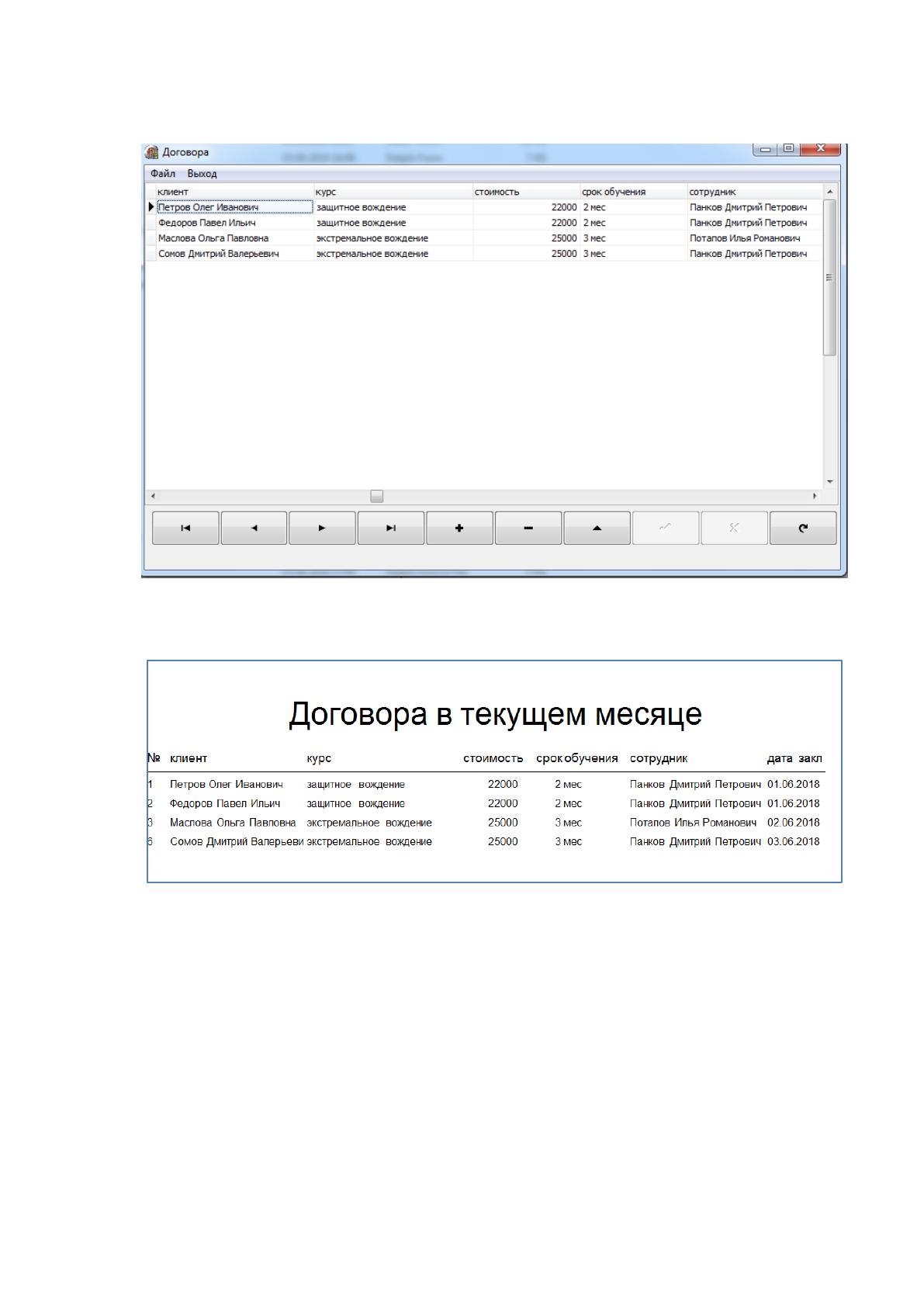The image size is (924, 1307).
Task: Open the Выход menu
Action: pyautogui.click(x=202, y=174)
